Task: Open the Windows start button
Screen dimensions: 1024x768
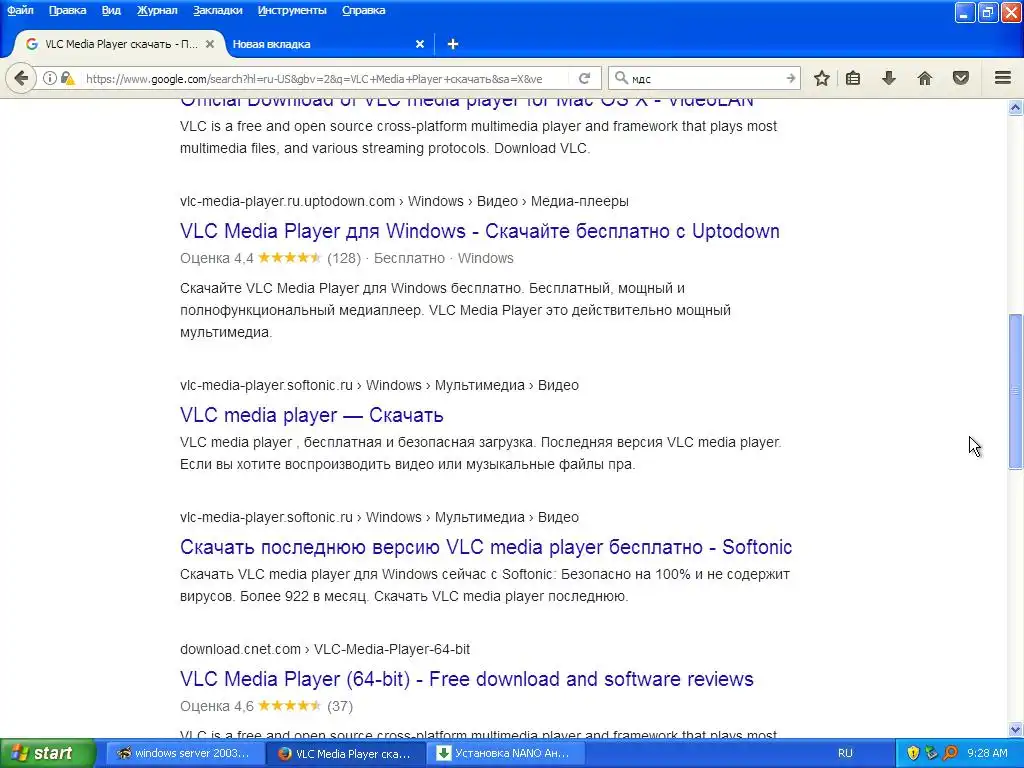Action: [48, 754]
